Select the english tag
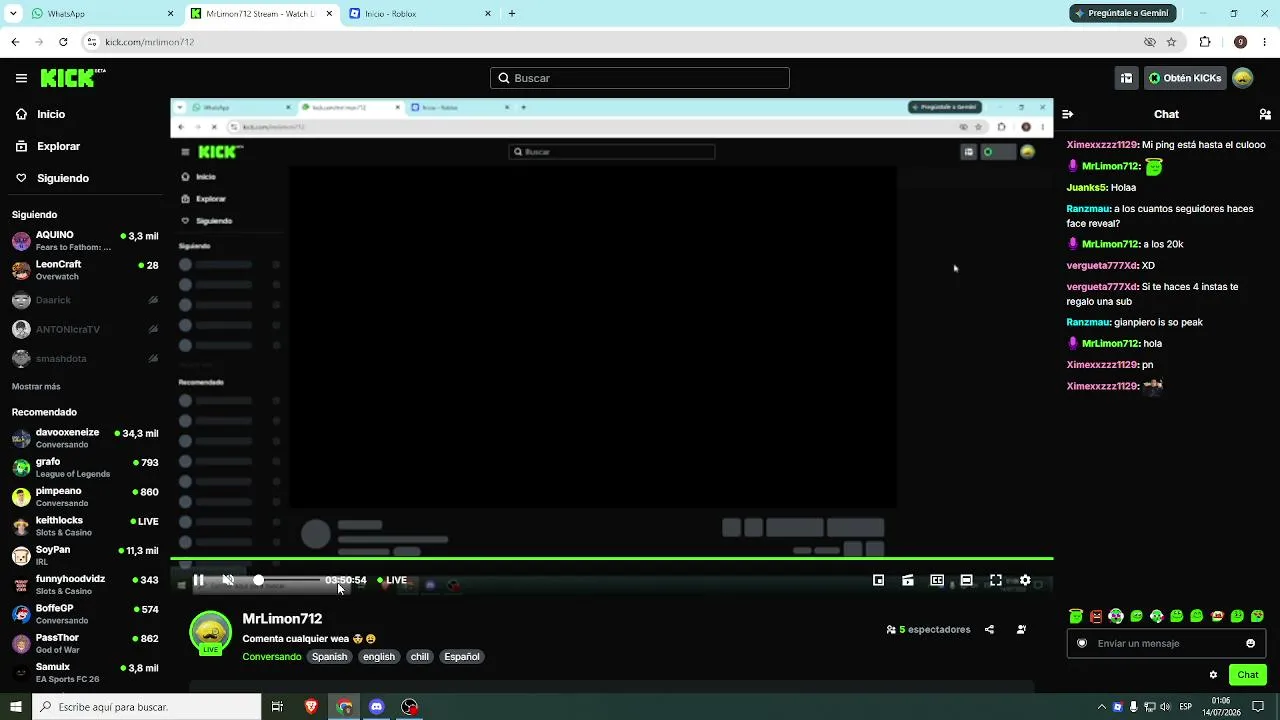Viewport: 1280px width, 720px height. point(379,657)
